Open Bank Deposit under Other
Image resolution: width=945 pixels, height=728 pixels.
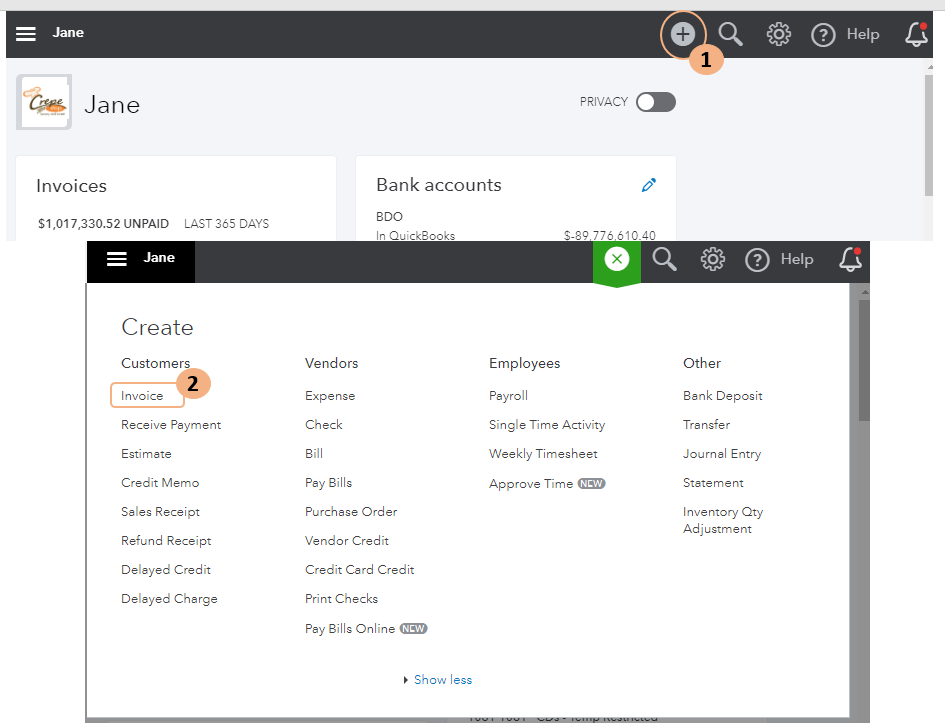722,396
